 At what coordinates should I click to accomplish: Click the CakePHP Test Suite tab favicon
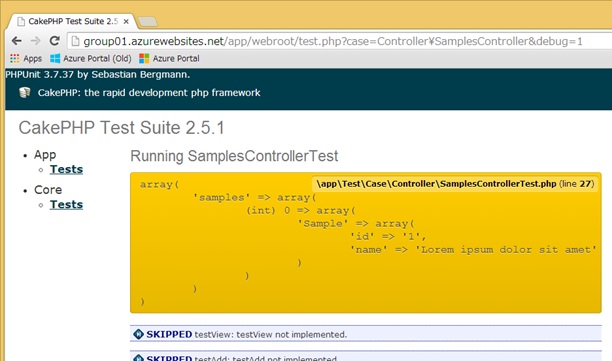pos(21,21)
